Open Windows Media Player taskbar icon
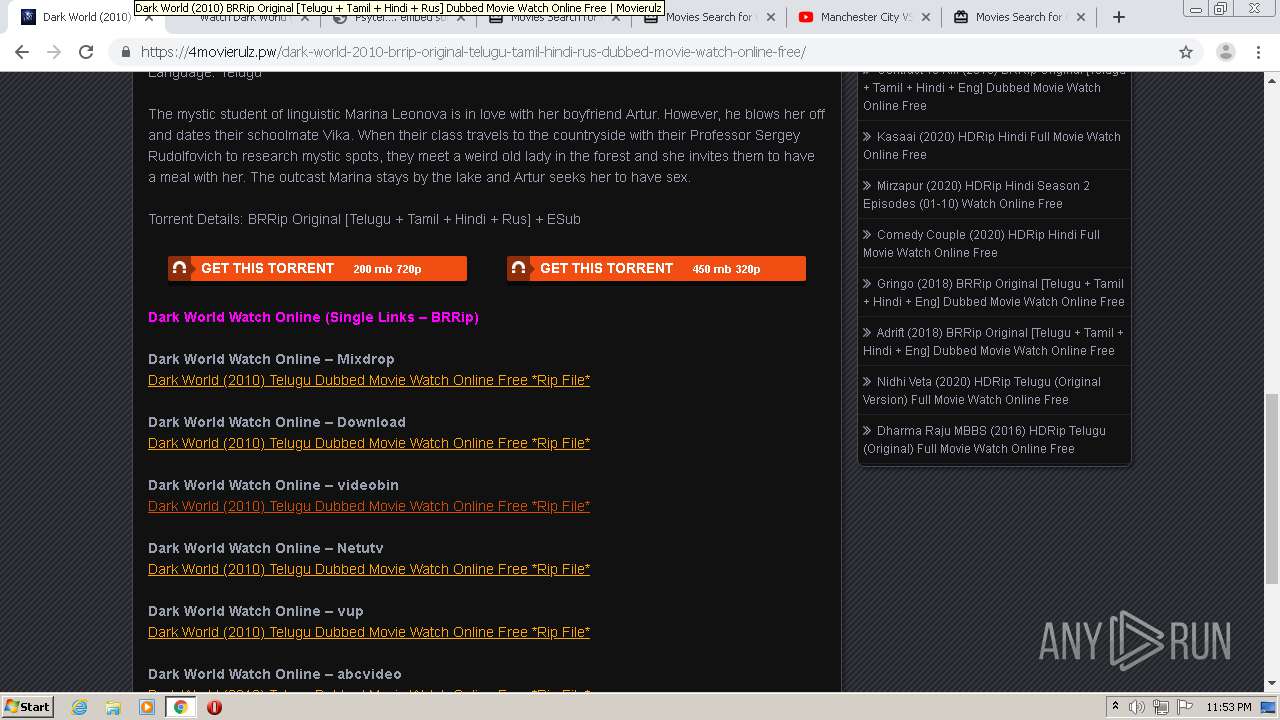The width and height of the screenshot is (1280, 720). (147, 707)
